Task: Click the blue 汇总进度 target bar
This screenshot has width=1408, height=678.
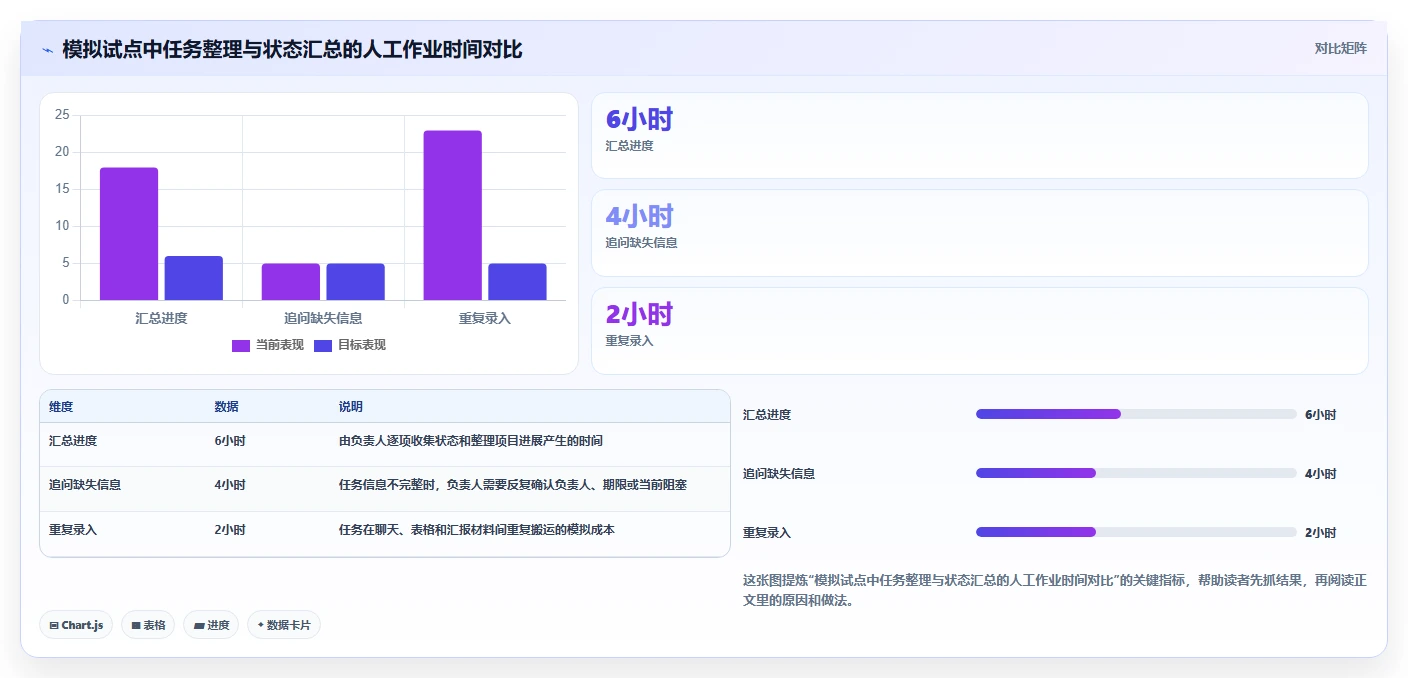Action: coord(194,278)
